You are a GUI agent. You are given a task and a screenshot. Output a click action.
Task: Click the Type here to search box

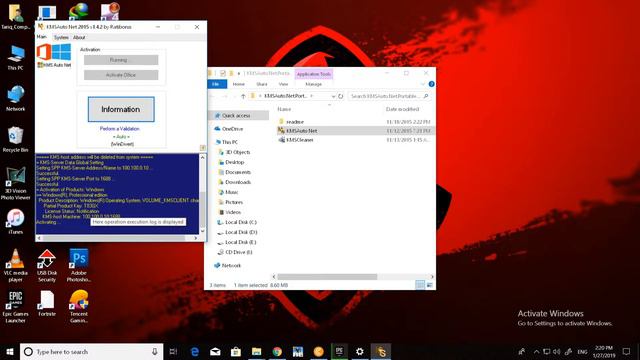(x=91, y=351)
